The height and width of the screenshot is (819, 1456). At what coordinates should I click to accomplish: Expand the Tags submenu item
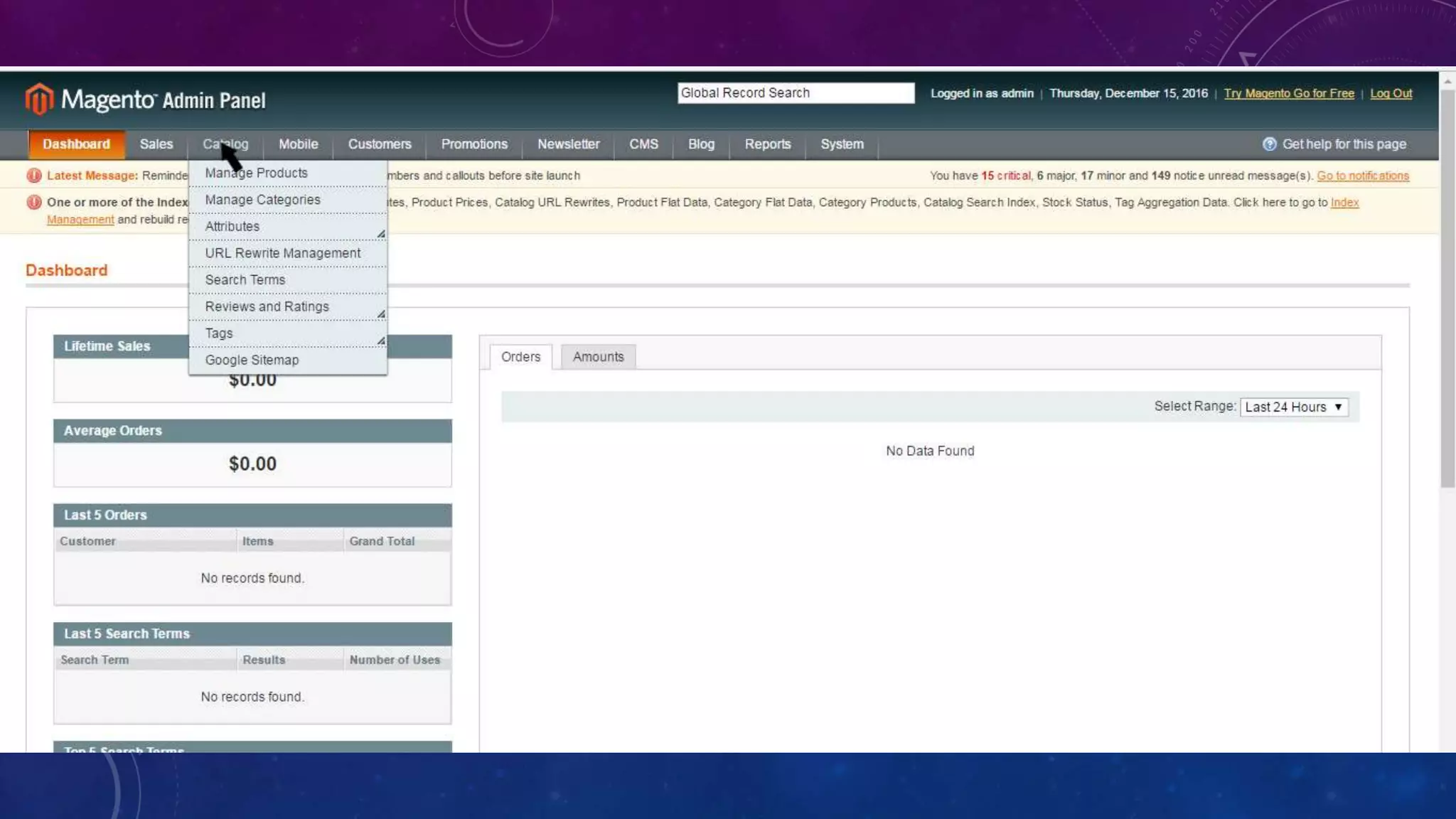(381, 340)
